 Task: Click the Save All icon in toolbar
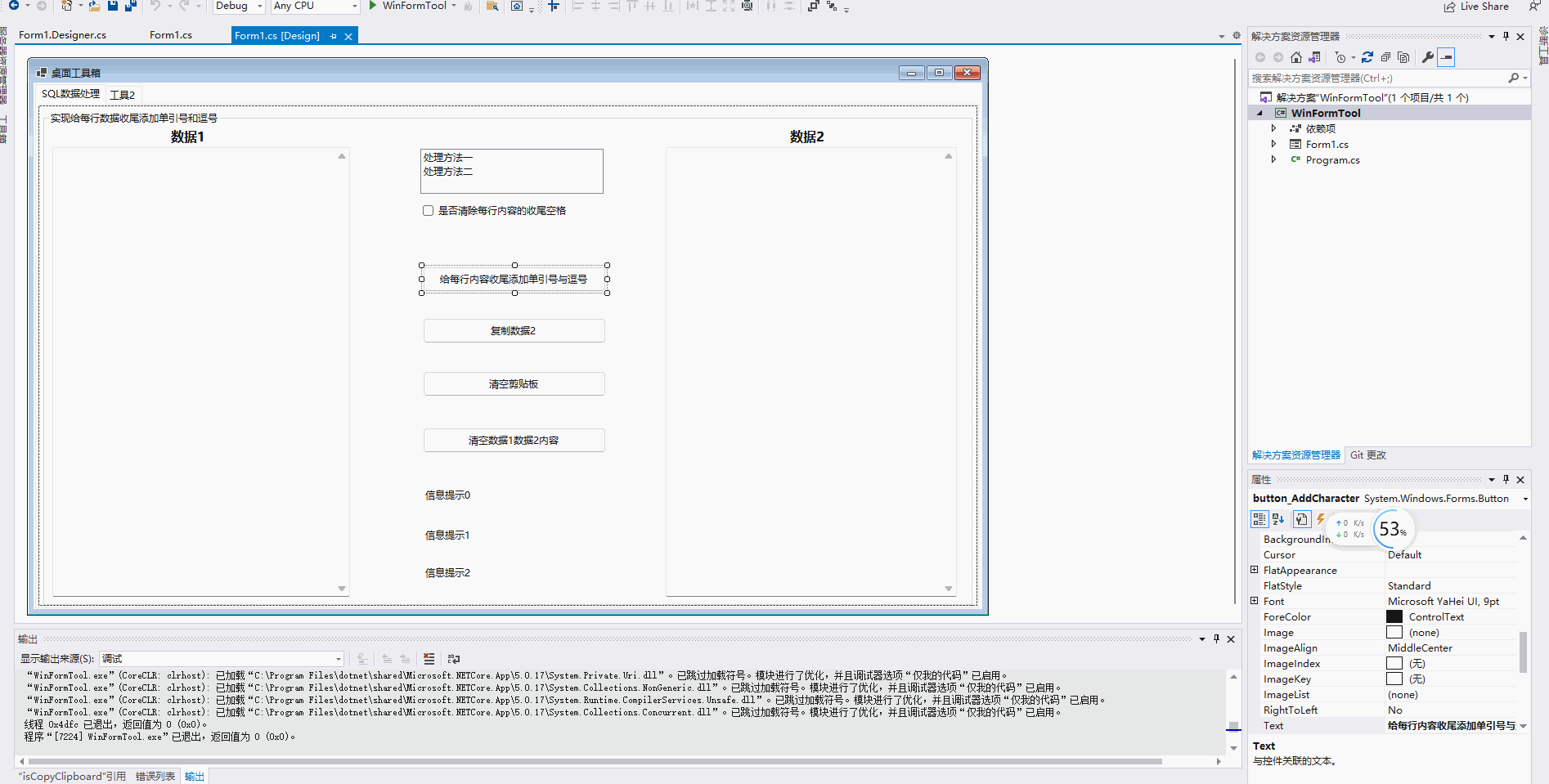131,5
